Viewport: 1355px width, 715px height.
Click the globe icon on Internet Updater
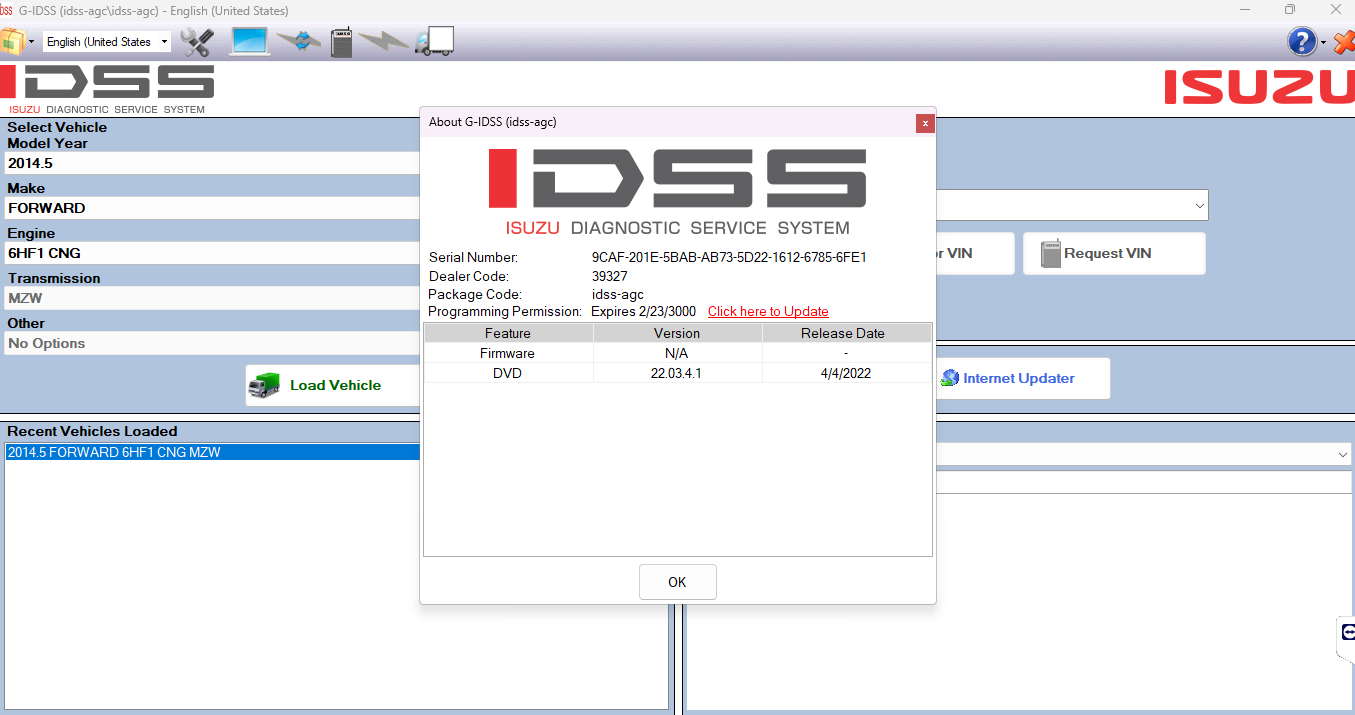coord(949,378)
